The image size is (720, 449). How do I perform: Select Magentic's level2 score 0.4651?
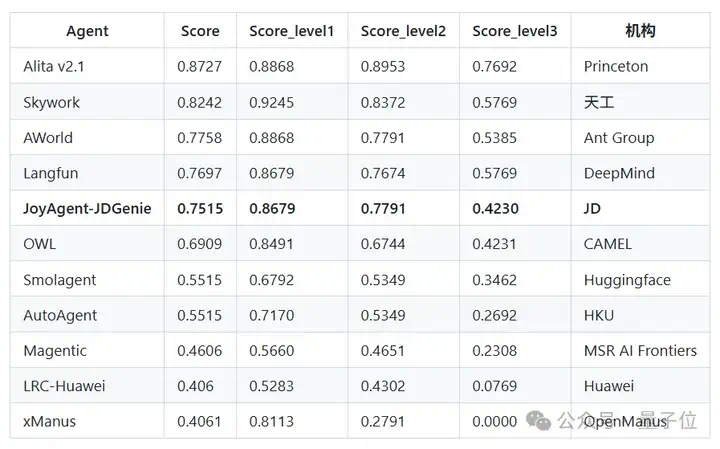(x=383, y=350)
